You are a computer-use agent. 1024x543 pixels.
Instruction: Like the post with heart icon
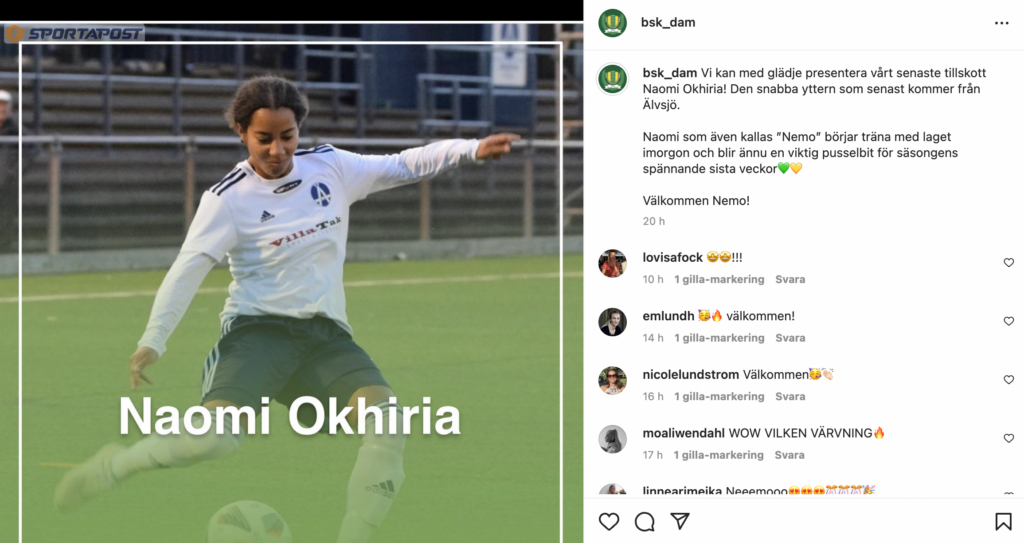click(609, 521)
